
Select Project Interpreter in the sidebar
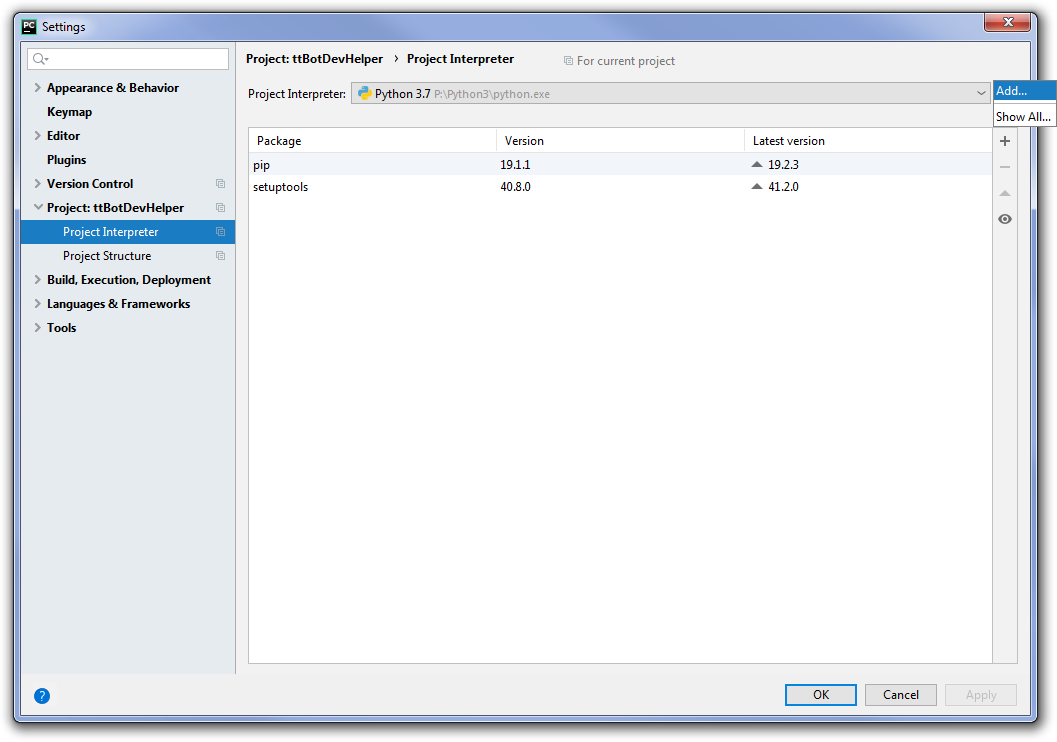pos(127,231)
